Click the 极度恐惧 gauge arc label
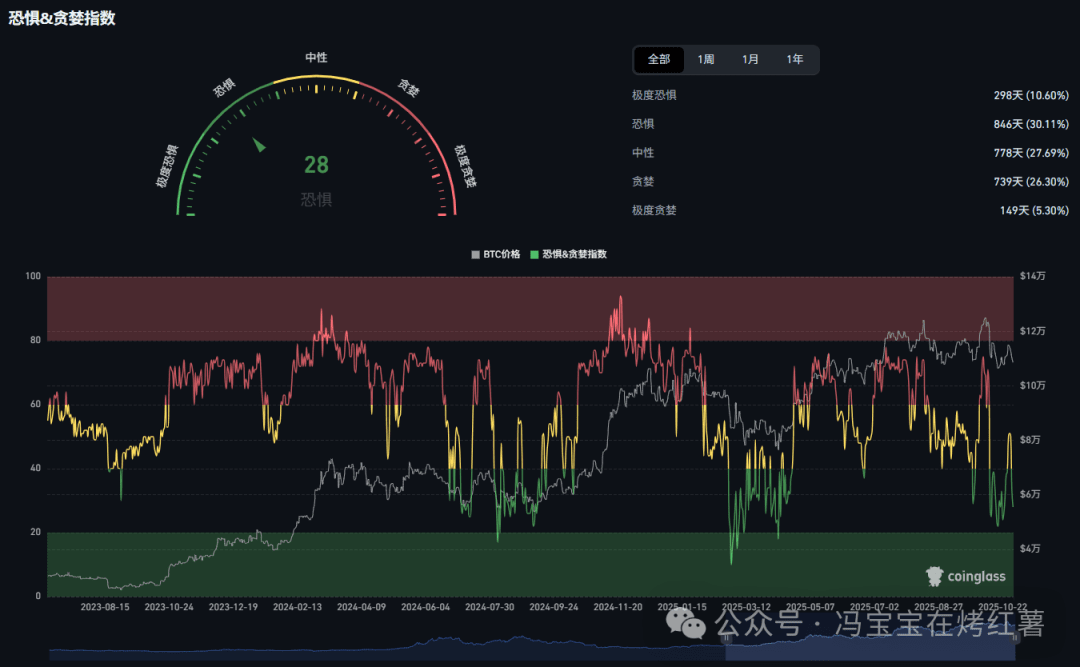Image resolution: width=1080 pixels, height=667 pixels. 167,166
